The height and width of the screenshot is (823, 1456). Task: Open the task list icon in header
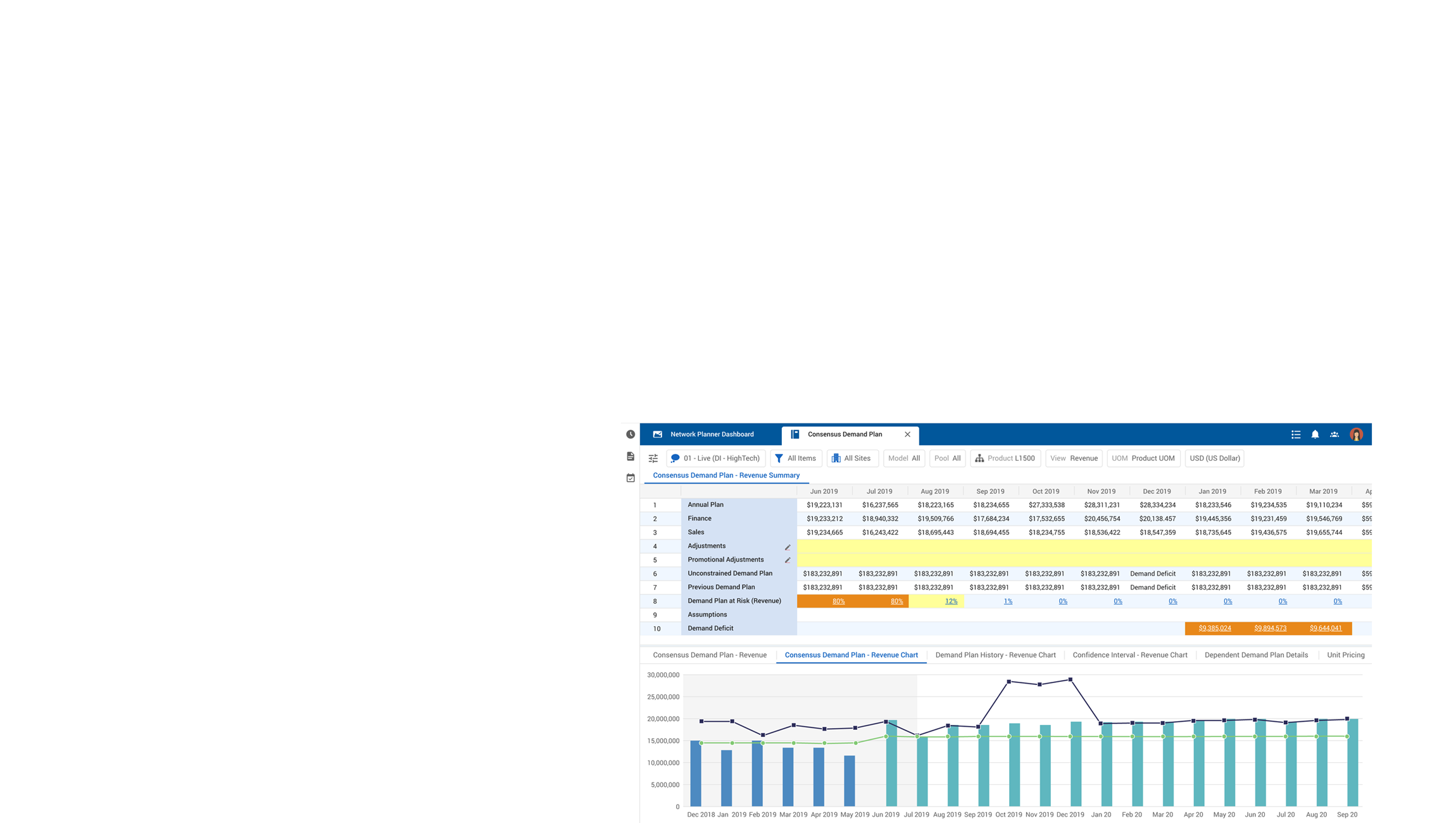tap(1296, 434)
